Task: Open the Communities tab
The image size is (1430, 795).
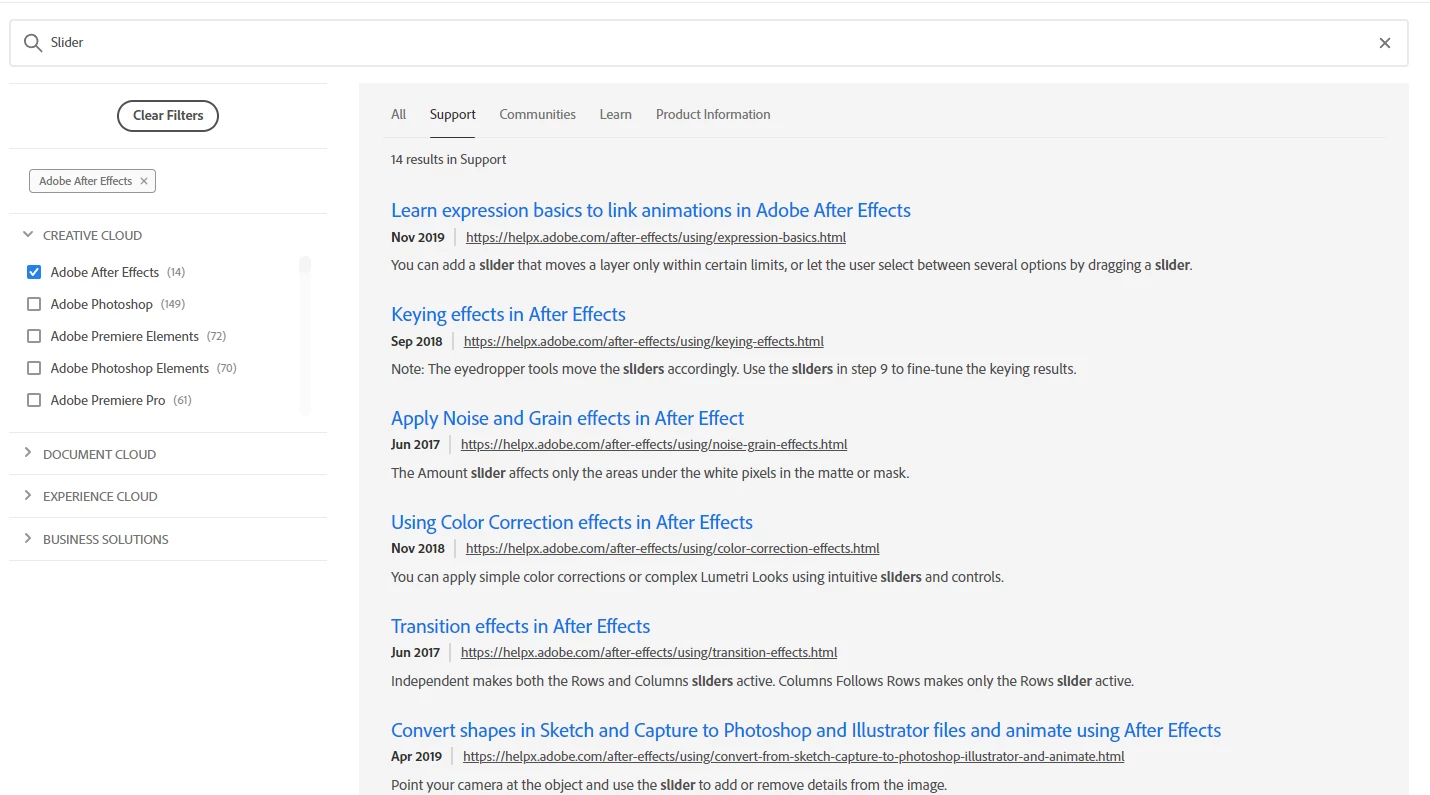Action: (537, 114)
